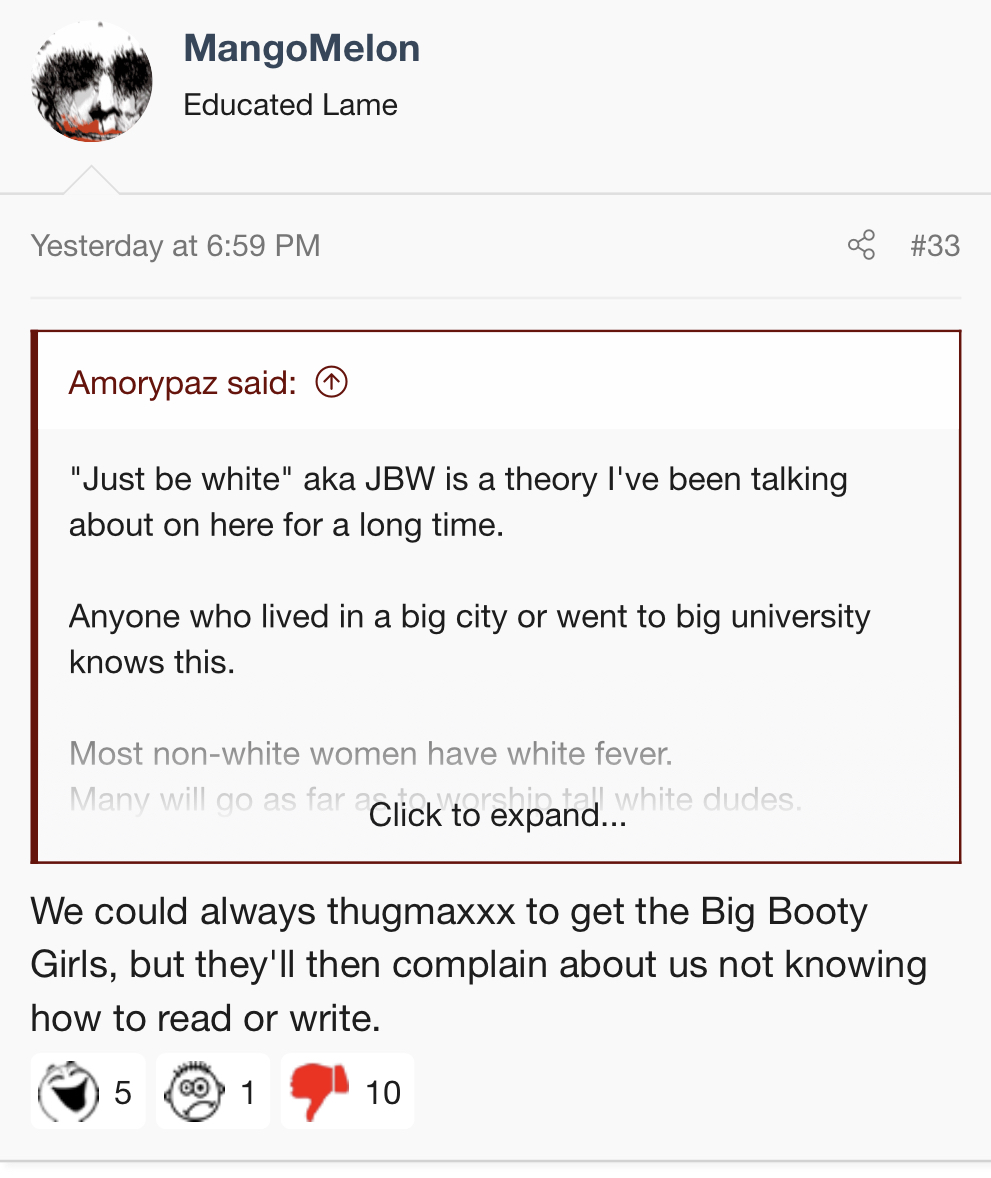Screen dimensions: 991x1178
Task: Click the quoted 'Anyone who lived in a big city' text
Action: 470,639
